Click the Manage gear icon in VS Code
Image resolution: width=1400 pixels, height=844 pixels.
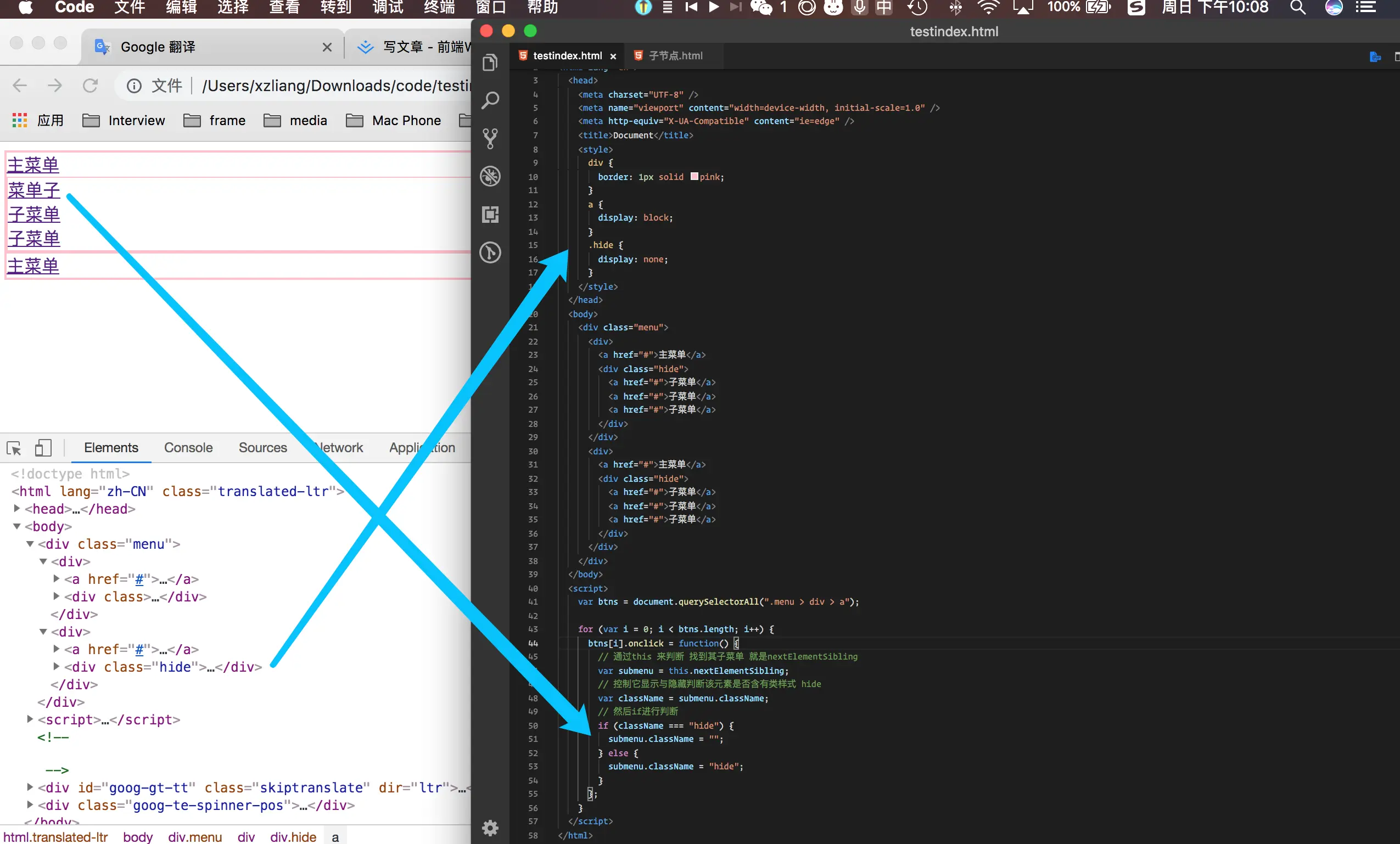tap(490, 828)
